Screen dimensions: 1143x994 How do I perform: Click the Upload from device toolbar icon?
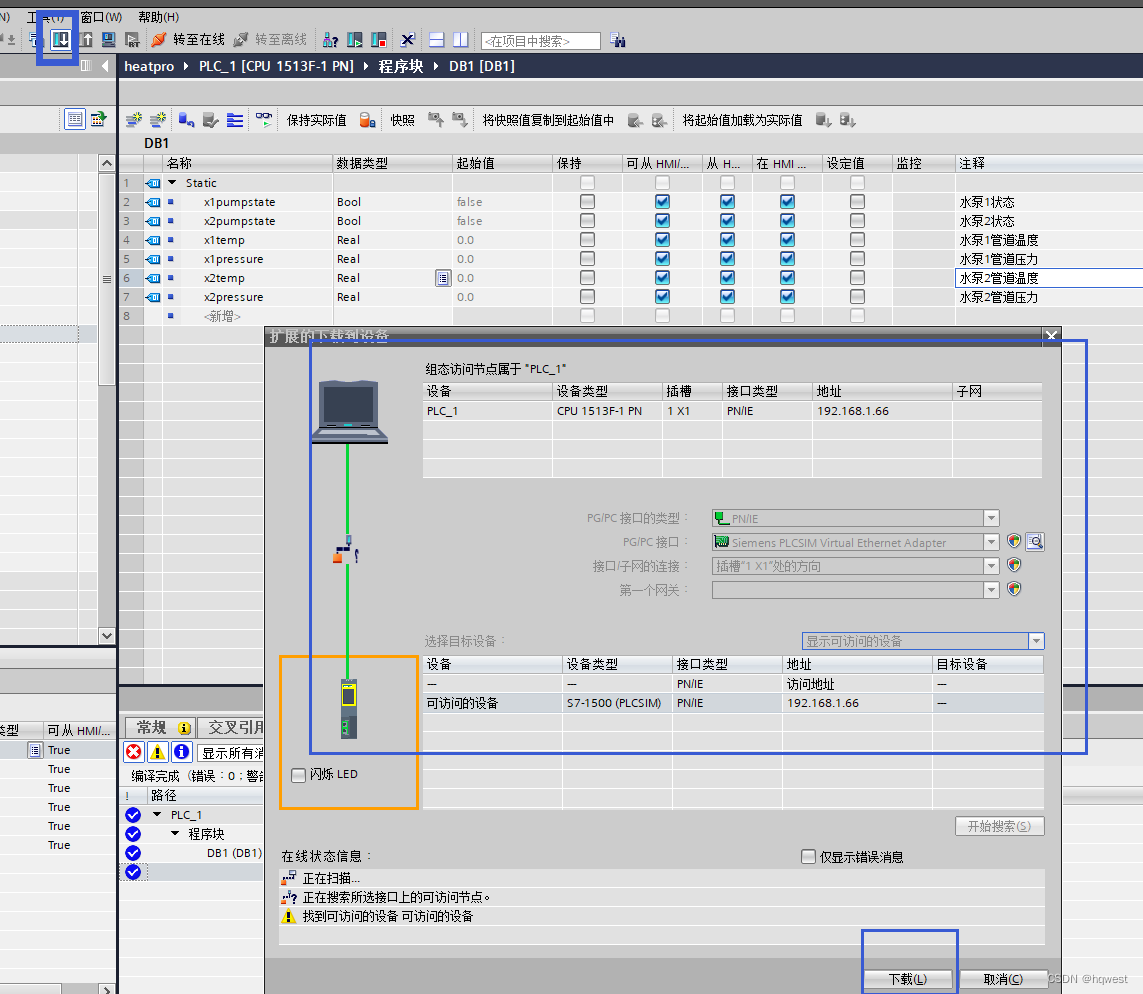click(x=86, y=39)
